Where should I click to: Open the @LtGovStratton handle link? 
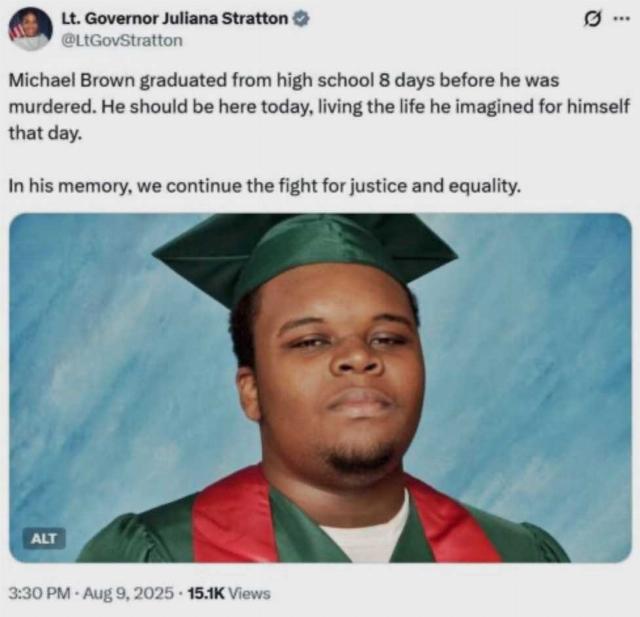pyautogui.click(x=122, y=40)
